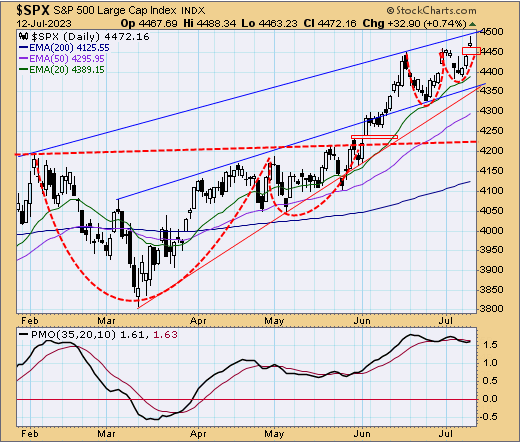The height and width of the screenshot is (444, 523).
Task: Click the Cl 4472.16 closing price value
Action: pos(330,24)
